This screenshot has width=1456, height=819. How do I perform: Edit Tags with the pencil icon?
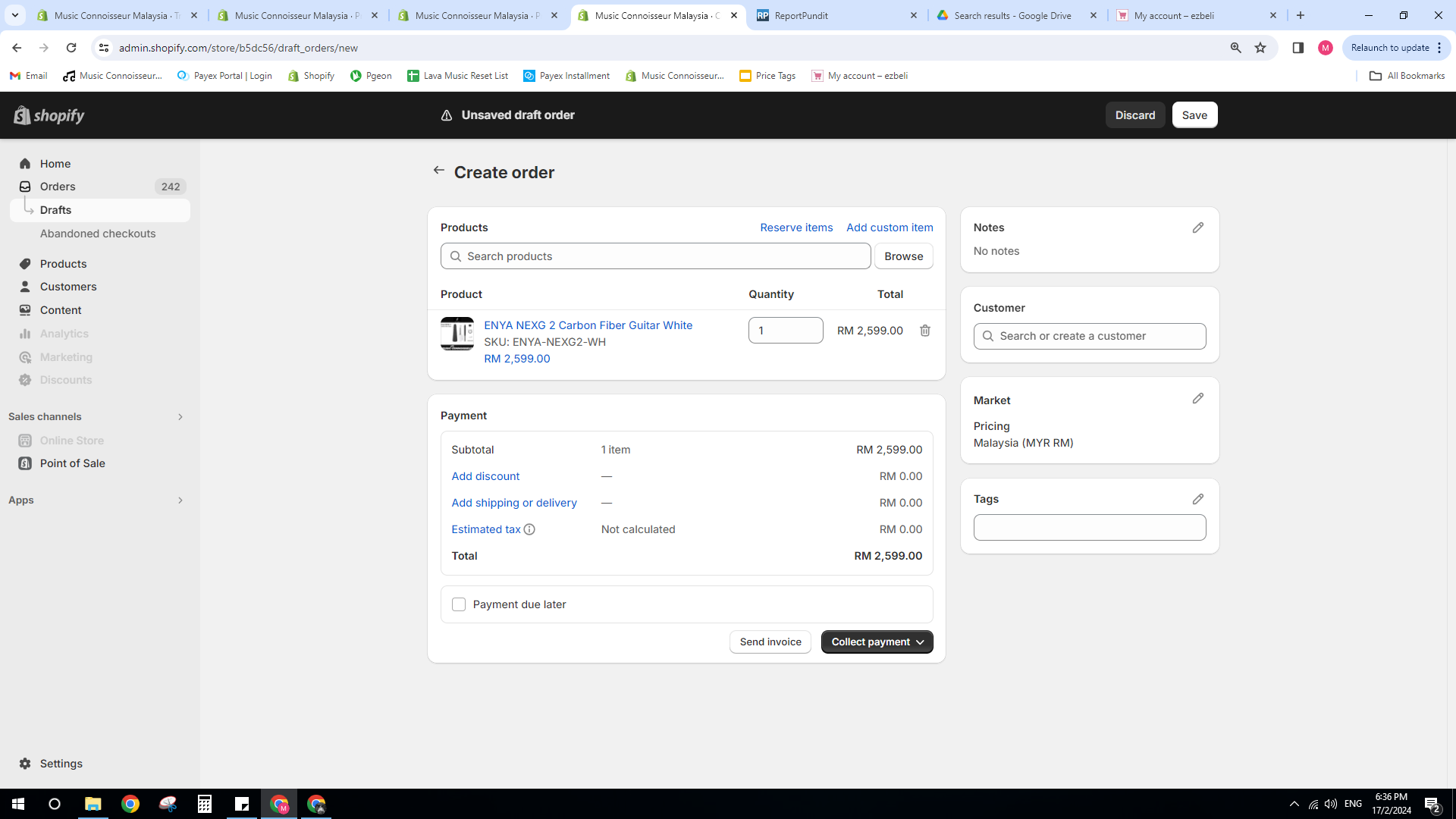pos(1198,499)
